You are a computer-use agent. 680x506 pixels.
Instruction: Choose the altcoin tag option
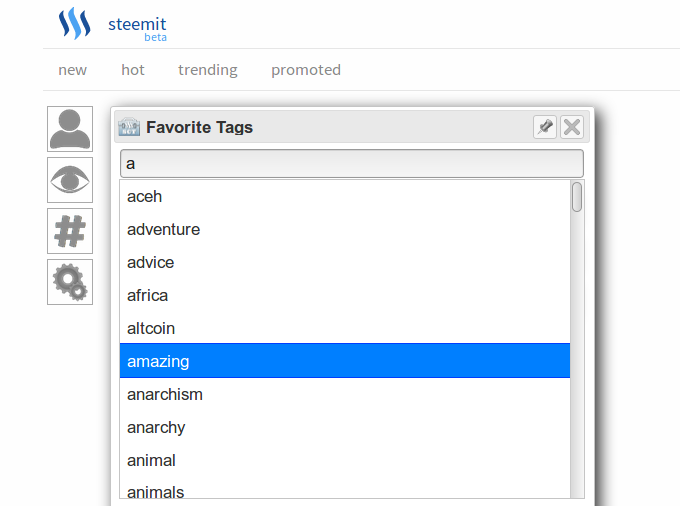[x=345, y=328]
